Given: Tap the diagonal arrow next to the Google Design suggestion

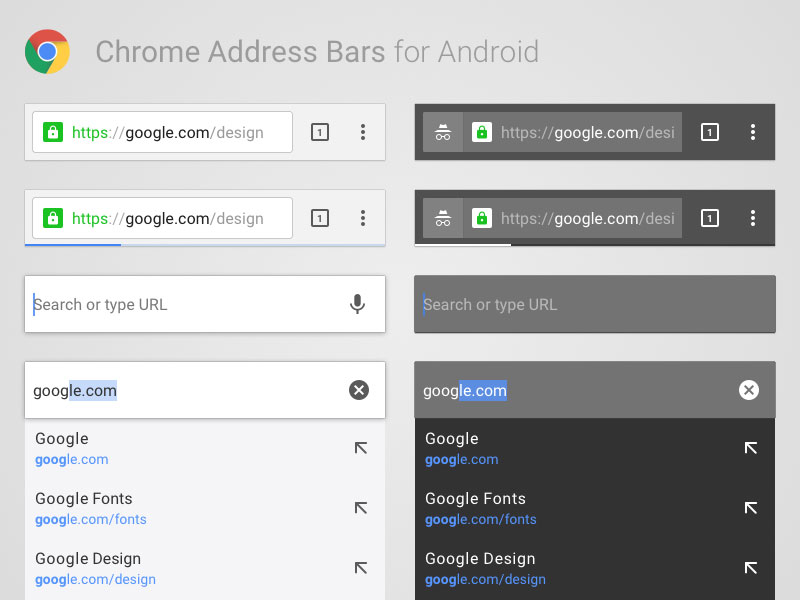Looking at the screenshot, I should (360, 568).
